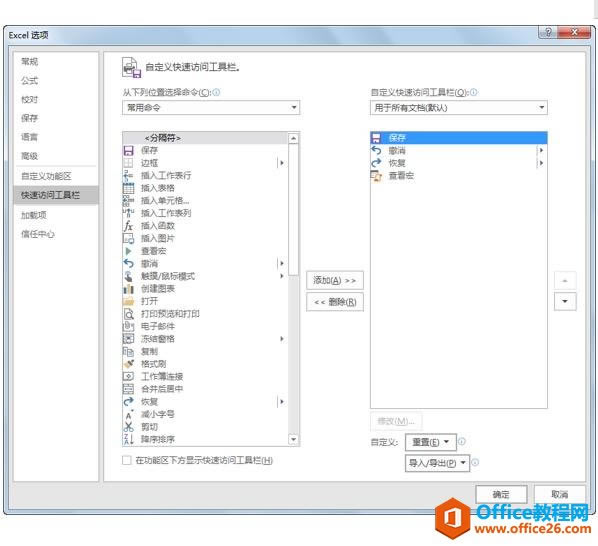Click the Insert Function fx icon
Image resolution: width=598 pixels, height=546 pixels.
[129, 226]
